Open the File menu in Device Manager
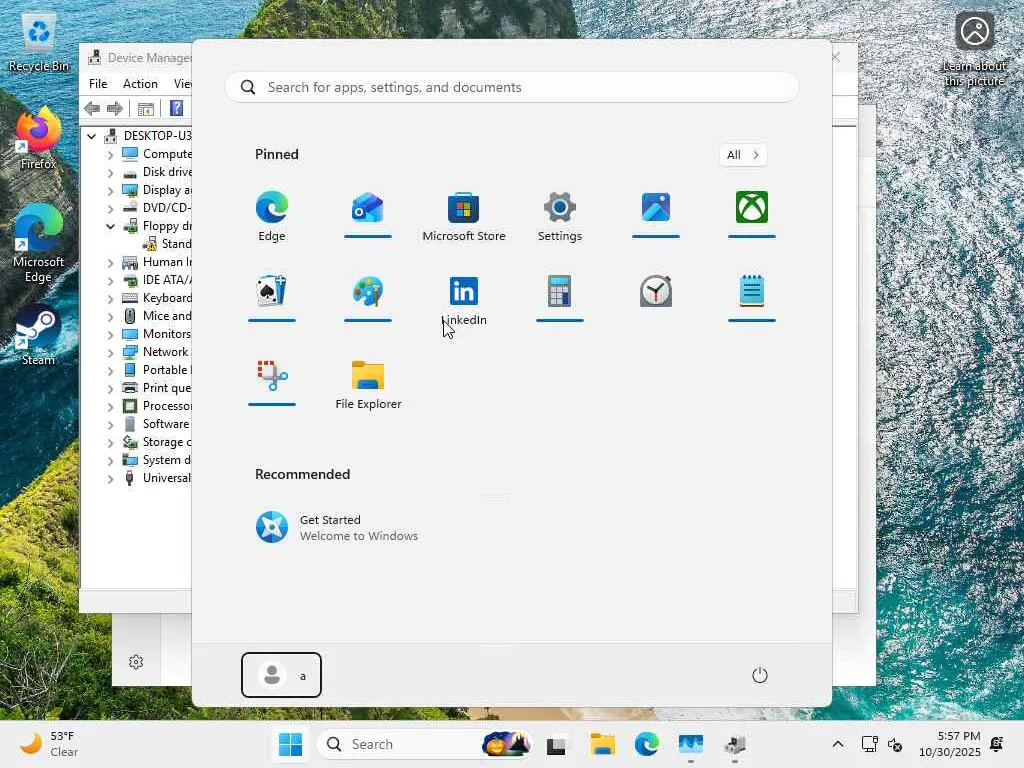 coord(98,84)
